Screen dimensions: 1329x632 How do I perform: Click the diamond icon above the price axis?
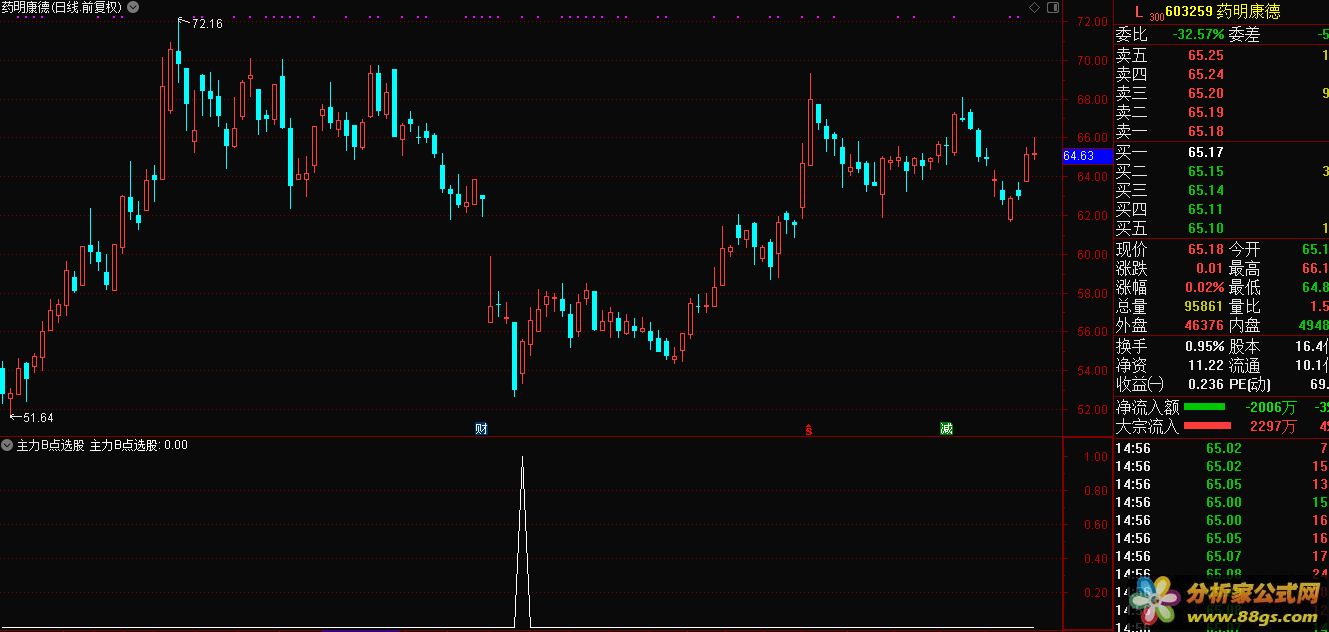click(1034, 7)
